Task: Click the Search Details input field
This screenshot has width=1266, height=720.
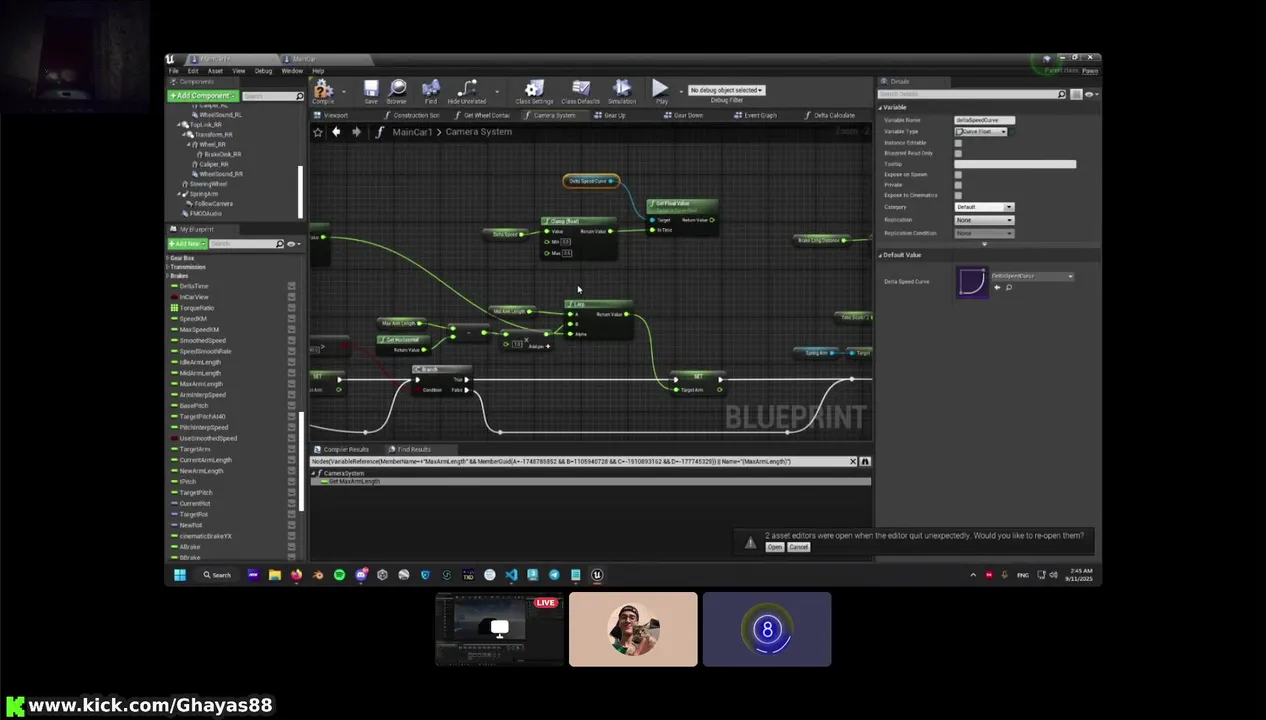Action: (974, 94)
